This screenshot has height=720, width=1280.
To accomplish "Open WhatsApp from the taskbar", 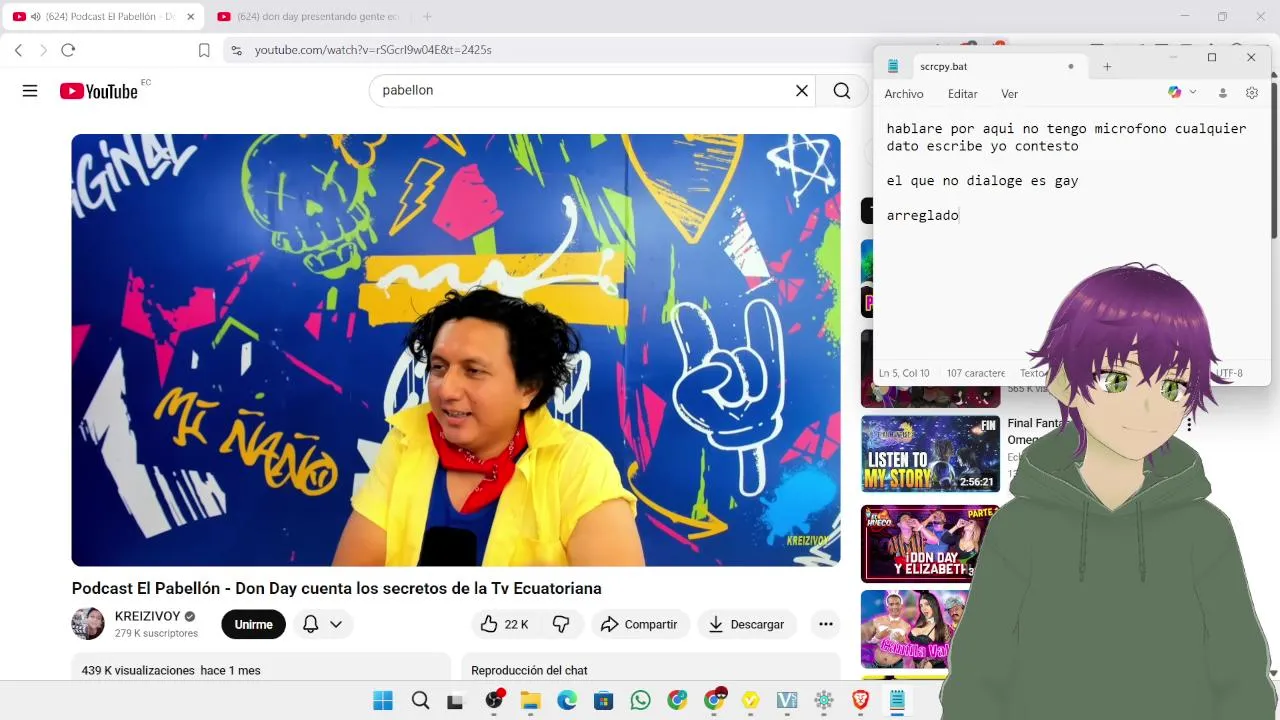I will point(641,701).
